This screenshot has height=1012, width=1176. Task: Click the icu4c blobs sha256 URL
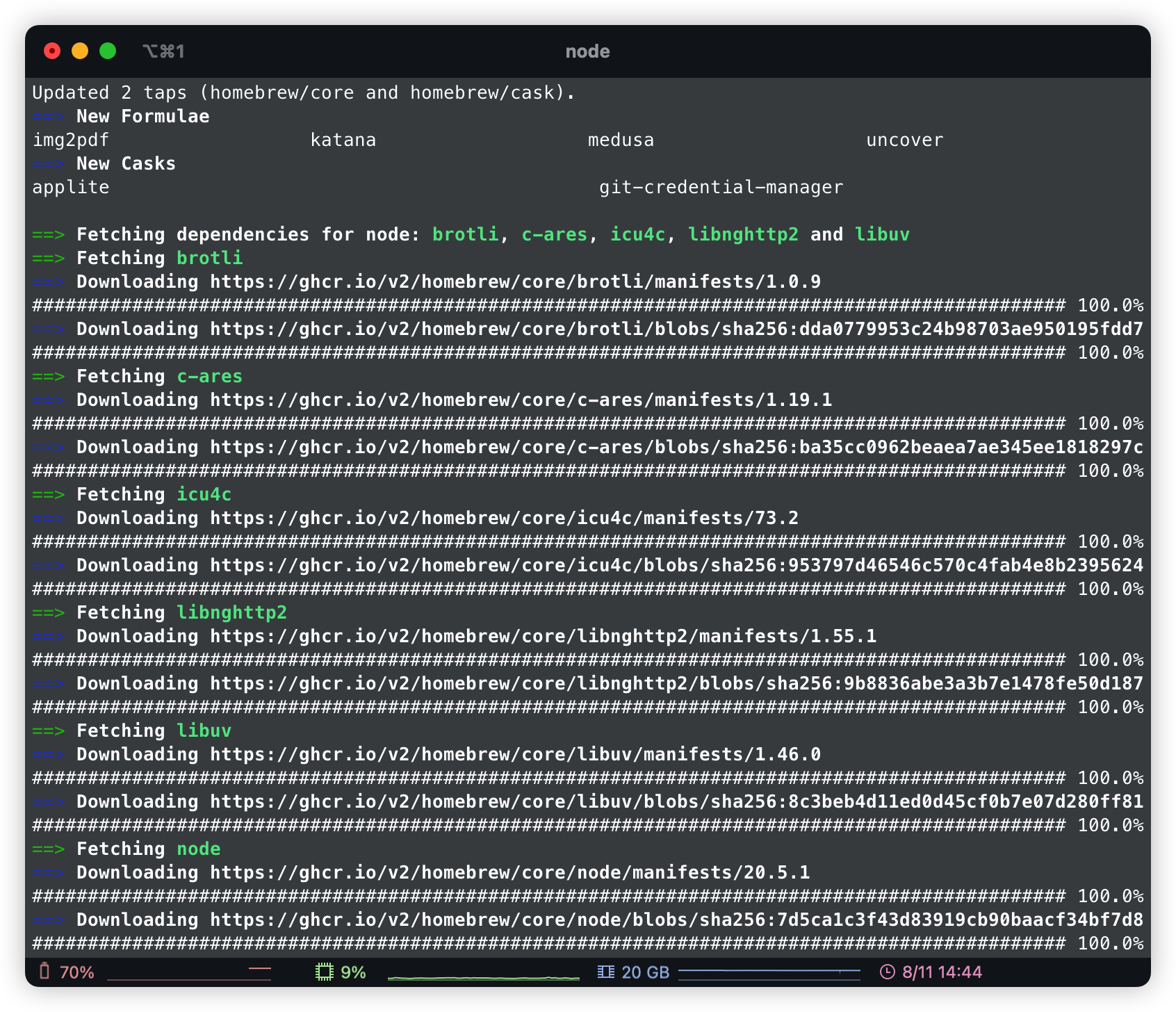pyautogui.click(x=677, y=565)
